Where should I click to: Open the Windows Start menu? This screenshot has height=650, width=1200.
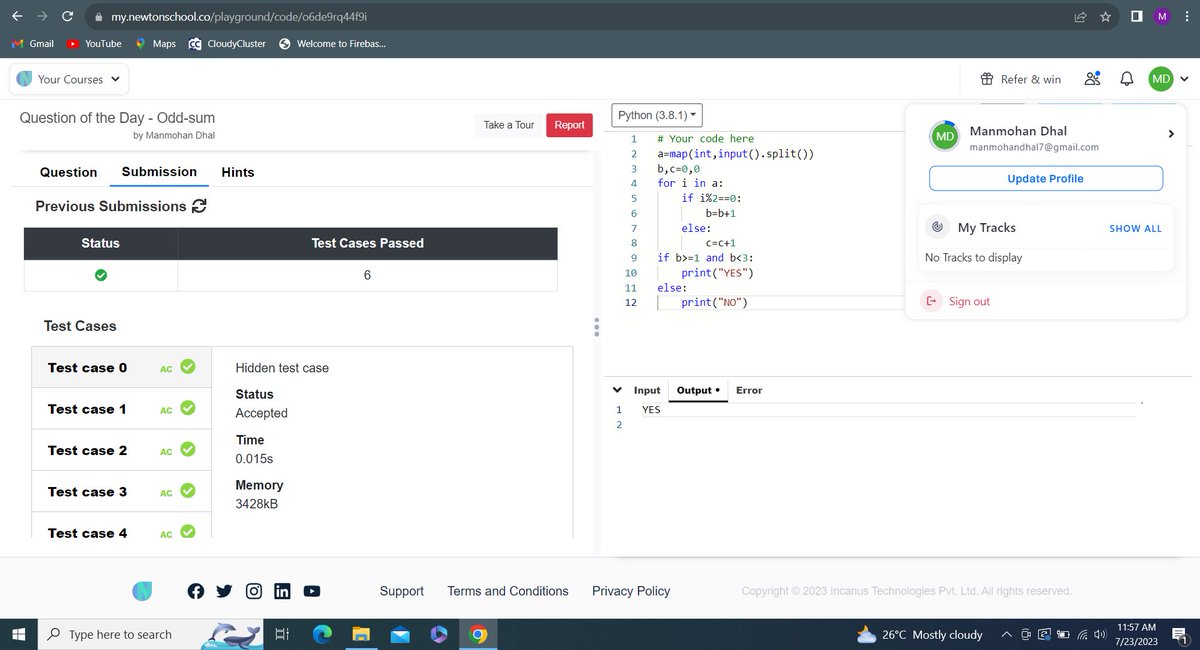17,634
